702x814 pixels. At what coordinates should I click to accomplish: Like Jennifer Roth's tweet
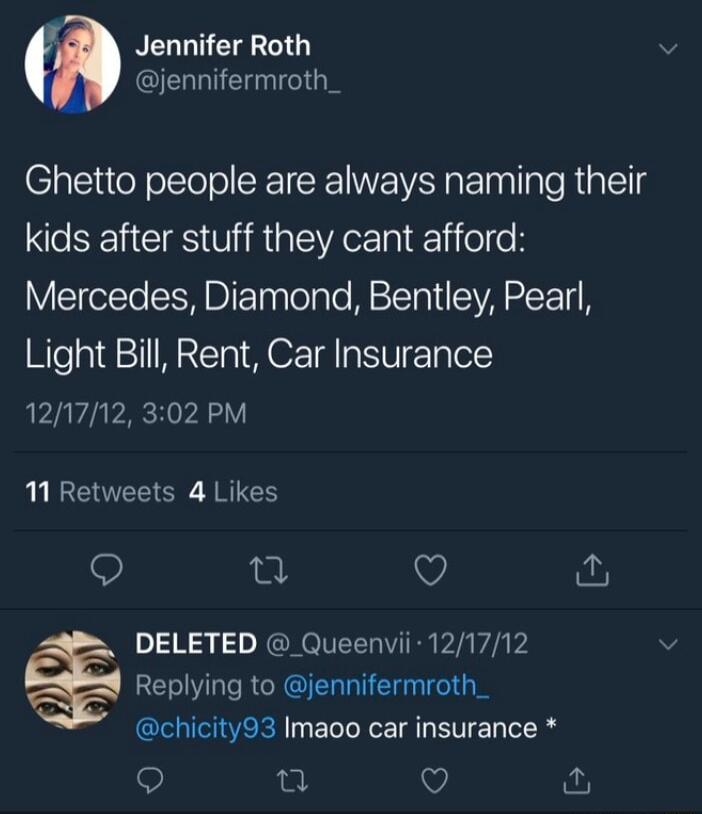[x=432, y=570]
